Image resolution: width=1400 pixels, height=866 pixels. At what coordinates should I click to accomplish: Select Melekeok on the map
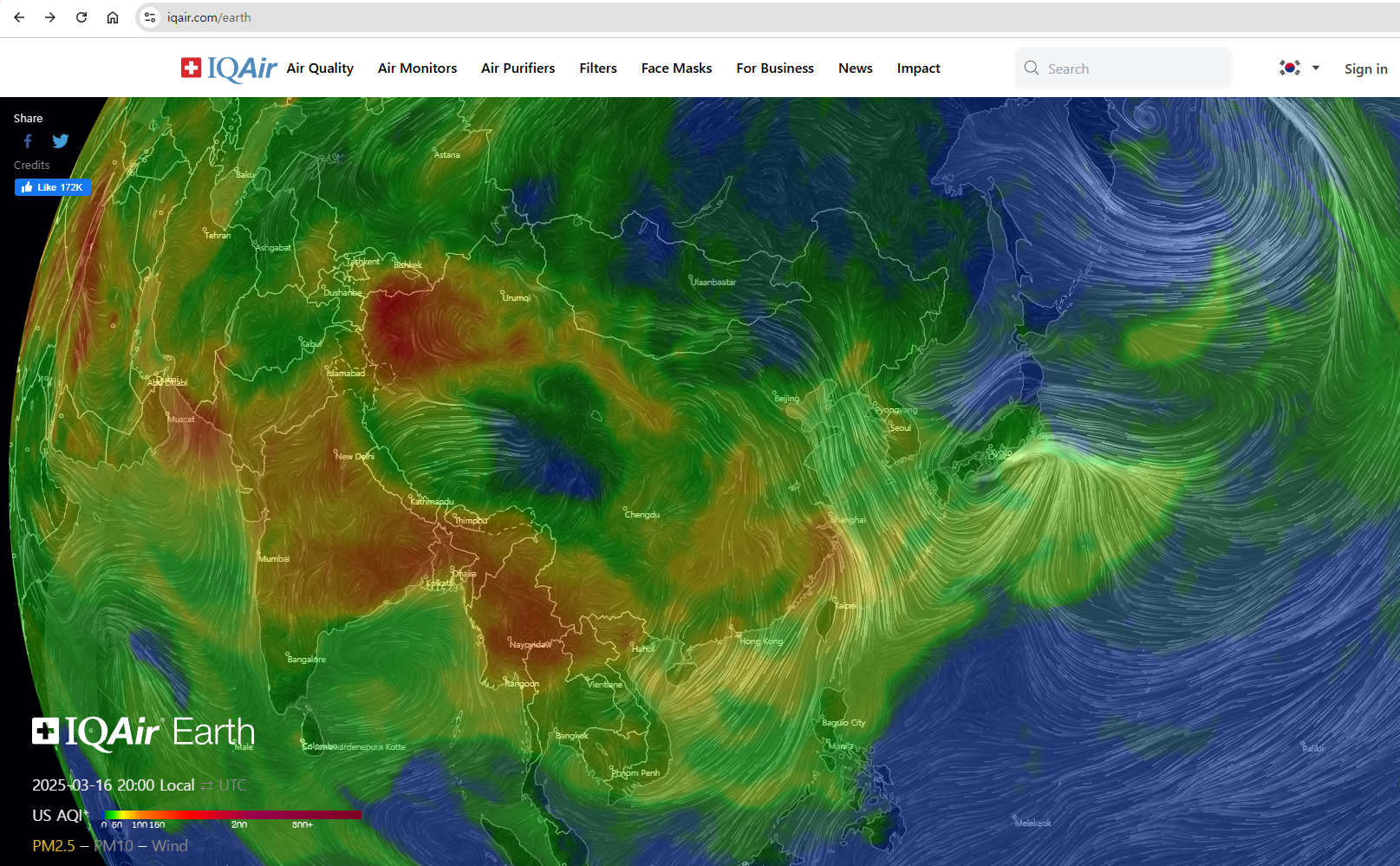point(1032,823)
